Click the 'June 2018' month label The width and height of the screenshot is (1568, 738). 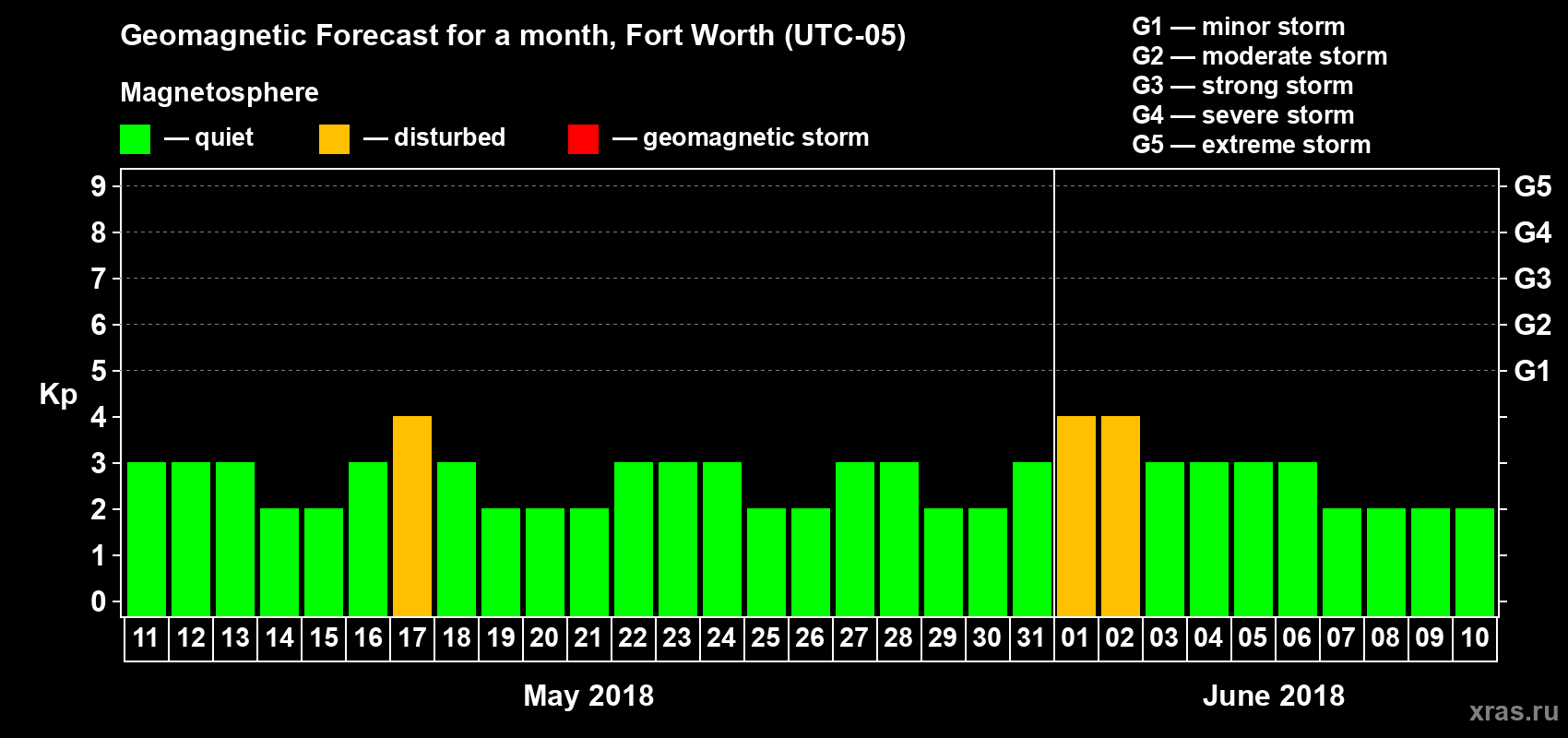1274,696
